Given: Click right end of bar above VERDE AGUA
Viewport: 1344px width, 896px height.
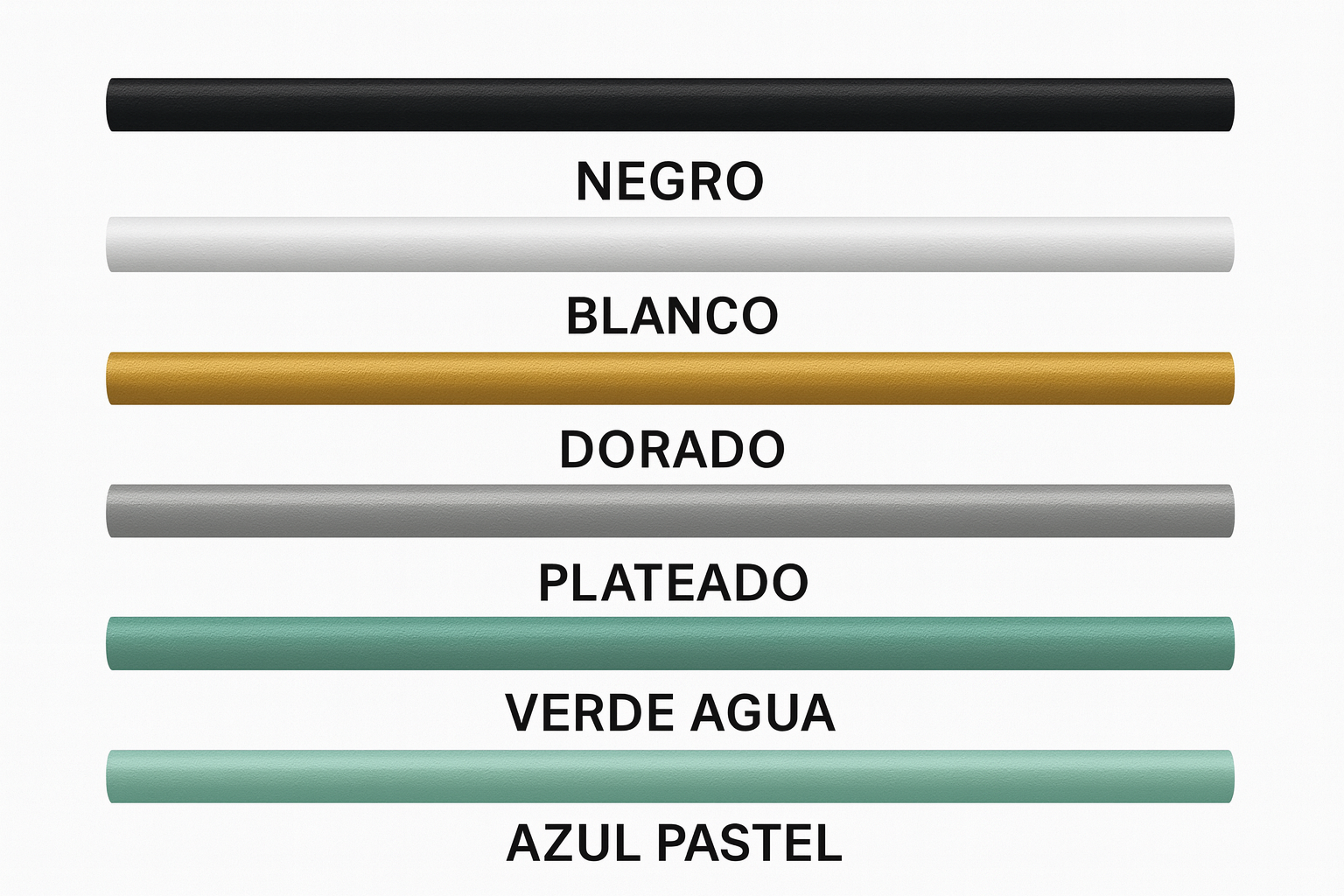Looking at the screenshot, I should [x=1224, y=643].
